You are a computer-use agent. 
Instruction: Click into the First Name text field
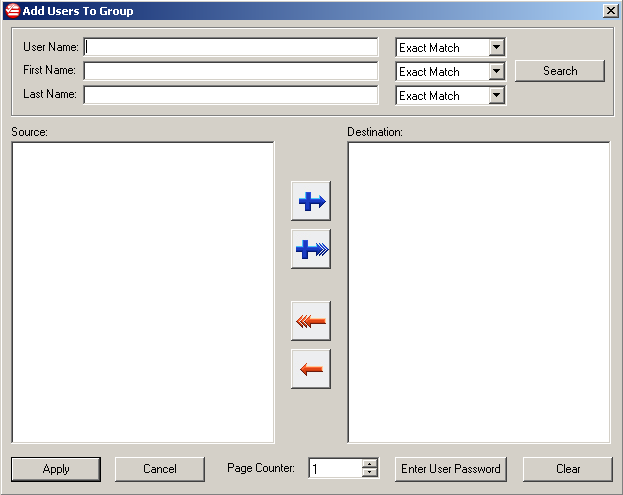pos(231,72)
